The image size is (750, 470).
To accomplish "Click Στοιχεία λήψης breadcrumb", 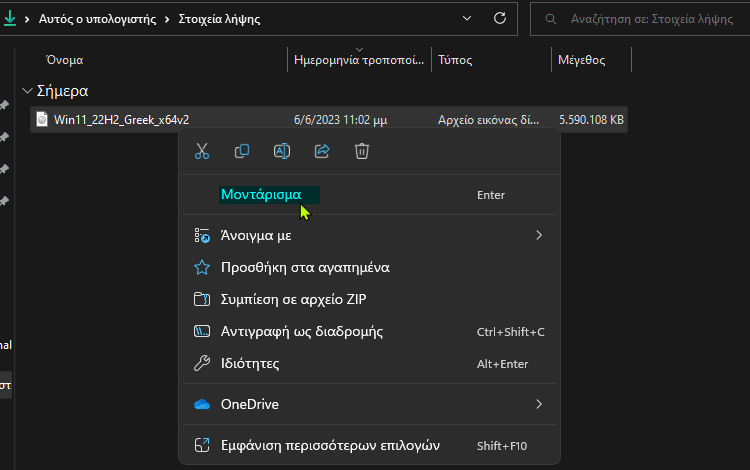I will [220, 19].
